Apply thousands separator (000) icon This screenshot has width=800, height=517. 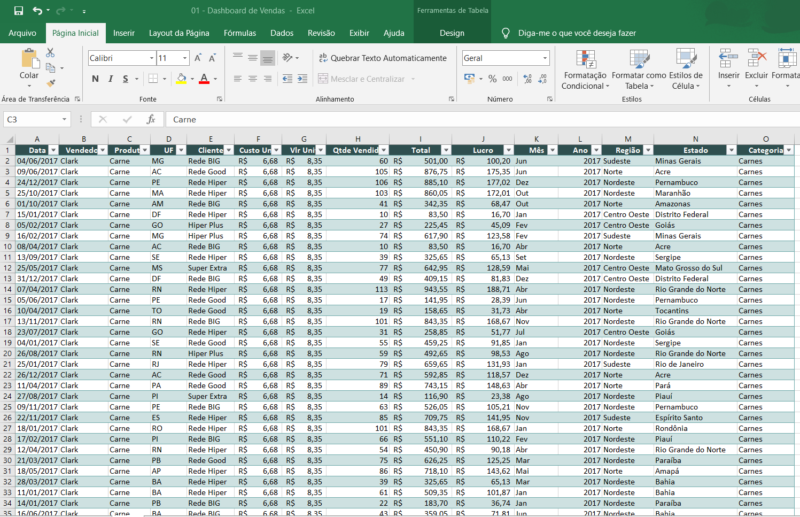[507, 79]
